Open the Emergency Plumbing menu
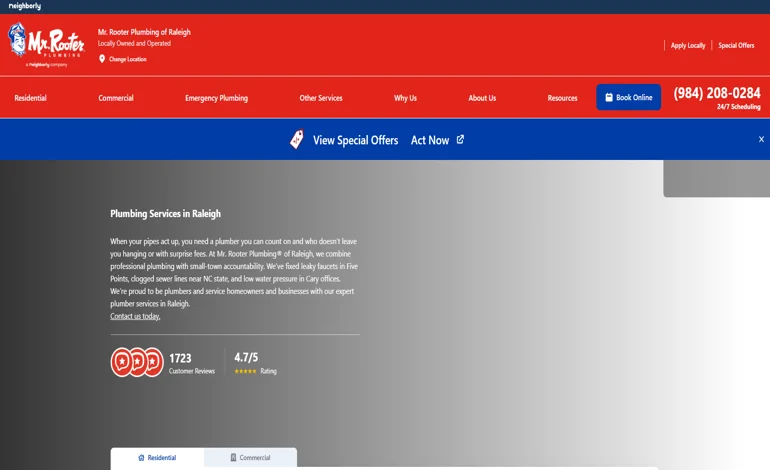This screenshot has width=770, height=470. pyautogui.click(x=217, y=98)
